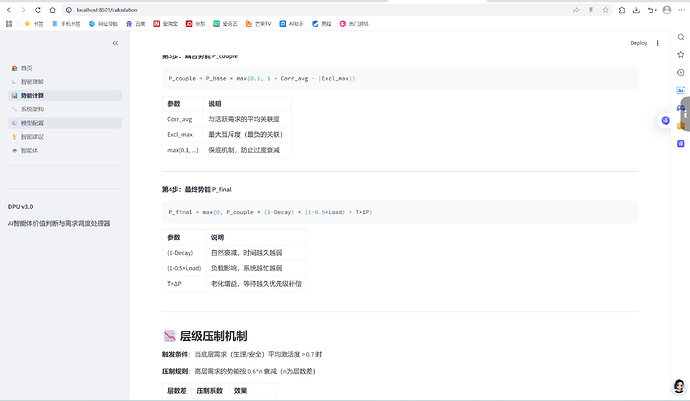The image size is (690, 401).
Task: Open the 百度 bookmark
Action: [136, 24]
